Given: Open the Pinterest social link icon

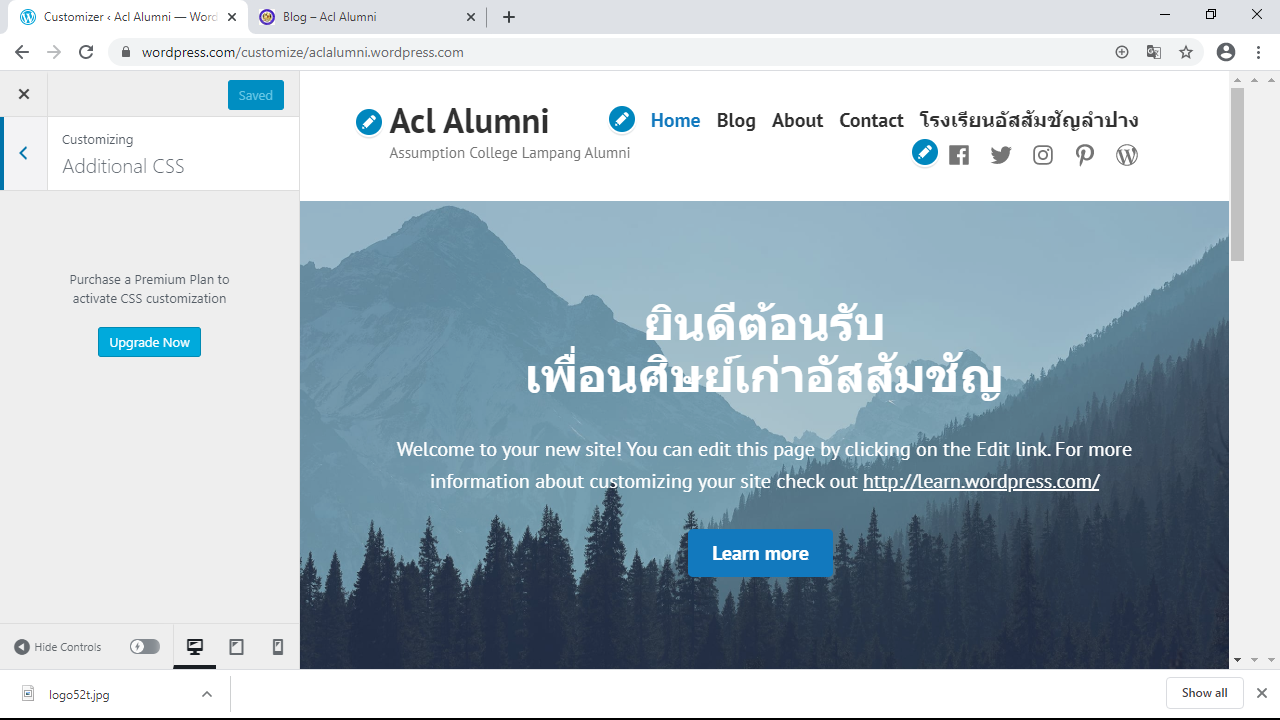Looking at the screenshot, I should pos(1085,155).
